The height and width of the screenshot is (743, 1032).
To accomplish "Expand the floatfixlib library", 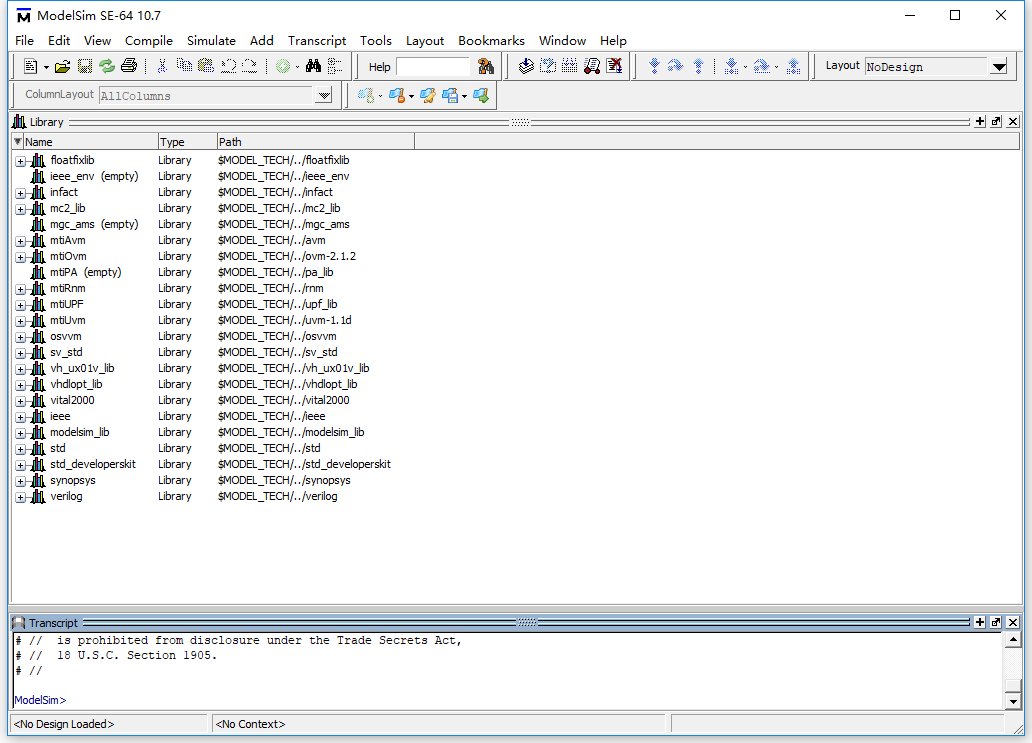I will click(21, 161).
